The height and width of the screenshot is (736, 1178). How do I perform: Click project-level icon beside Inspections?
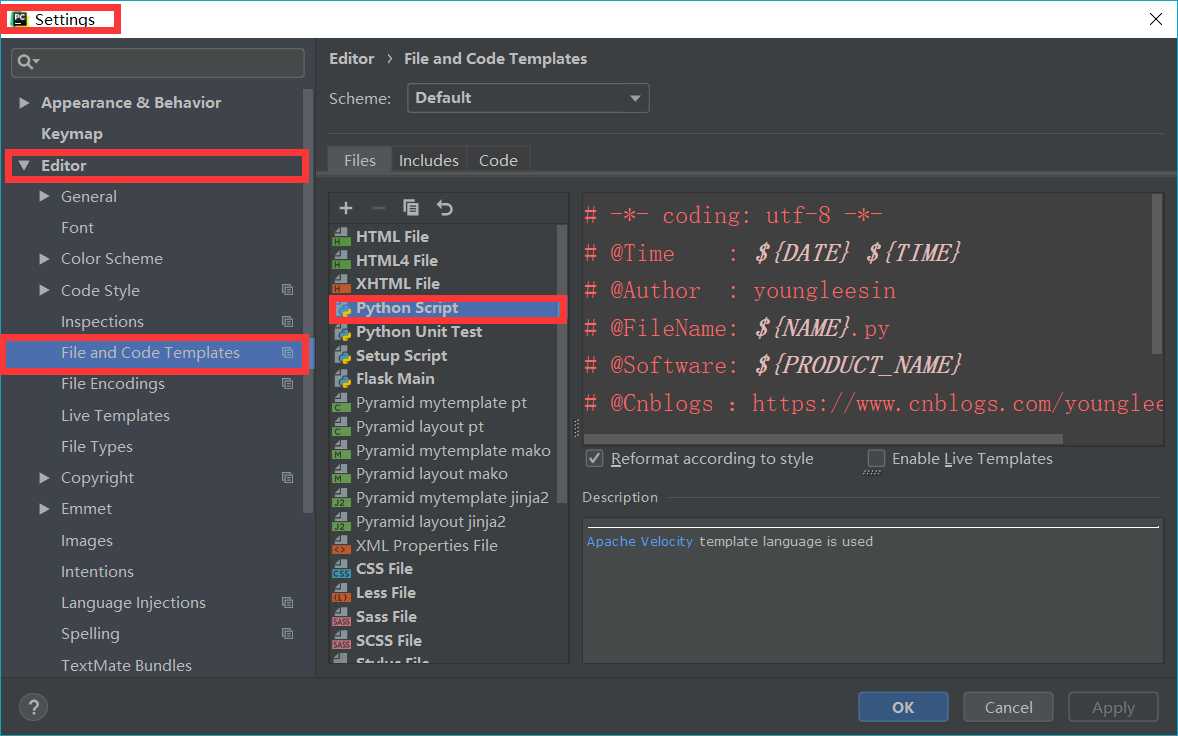coord(287,321)
